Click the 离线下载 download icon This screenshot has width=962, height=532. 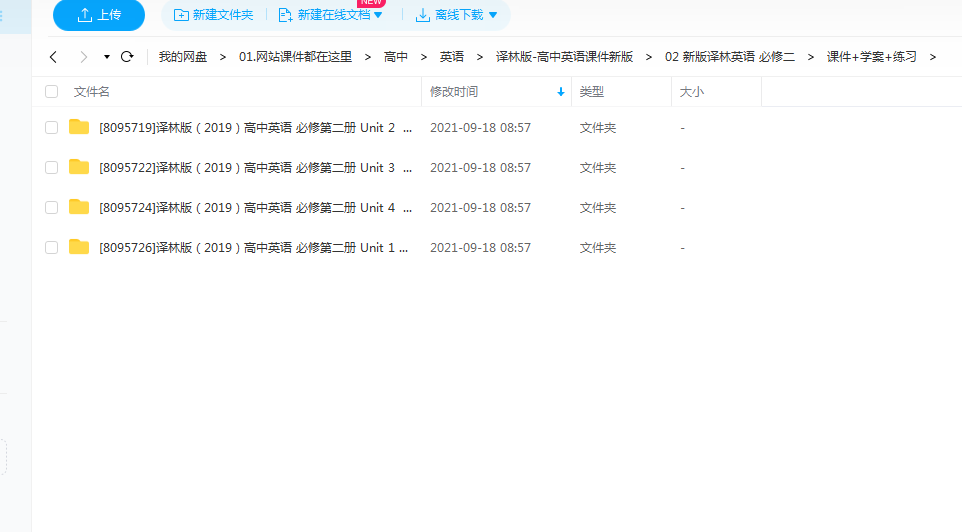coord(423,15)
